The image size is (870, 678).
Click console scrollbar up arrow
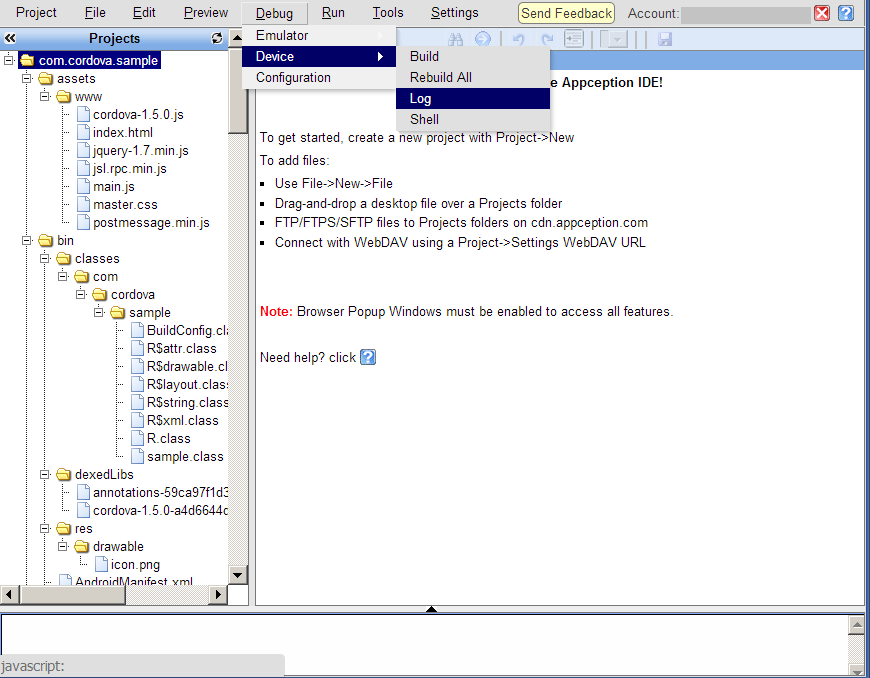857,625
